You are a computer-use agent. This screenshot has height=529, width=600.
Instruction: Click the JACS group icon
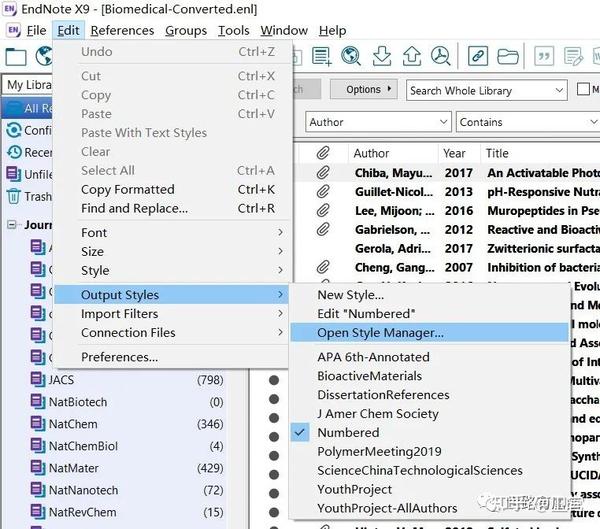tap(38, 379)
